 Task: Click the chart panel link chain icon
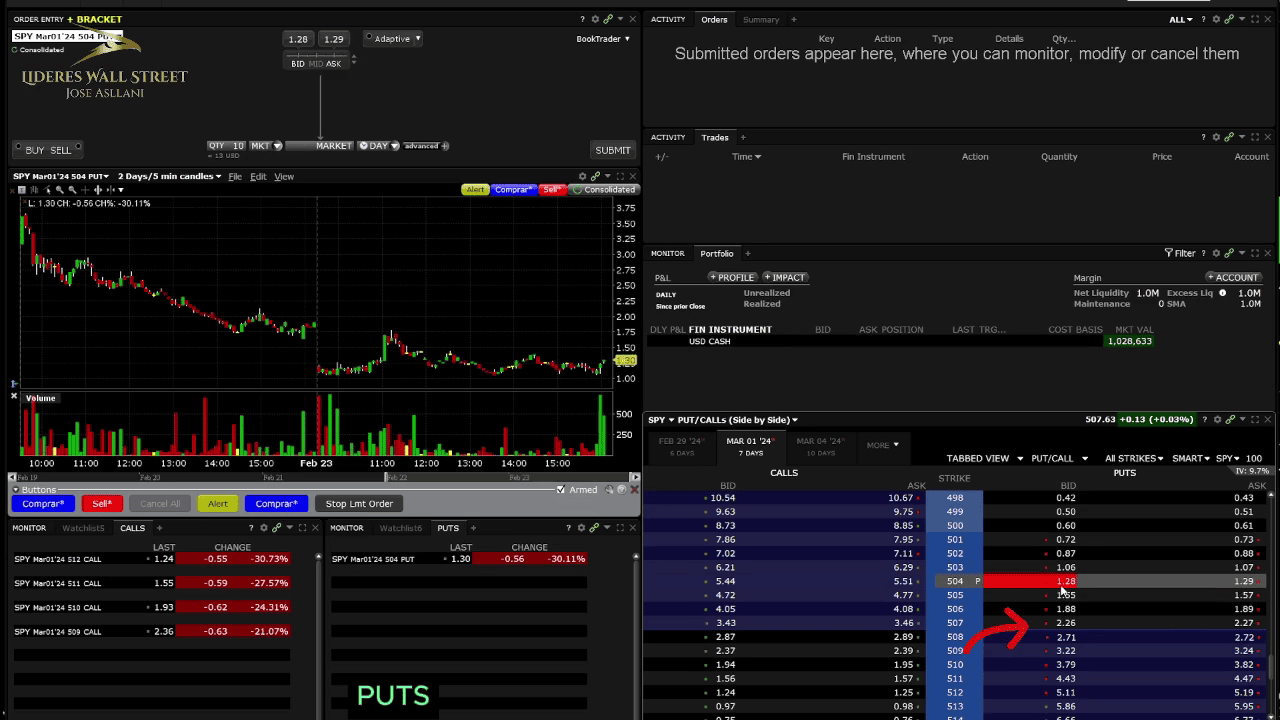tap(594, 176)
